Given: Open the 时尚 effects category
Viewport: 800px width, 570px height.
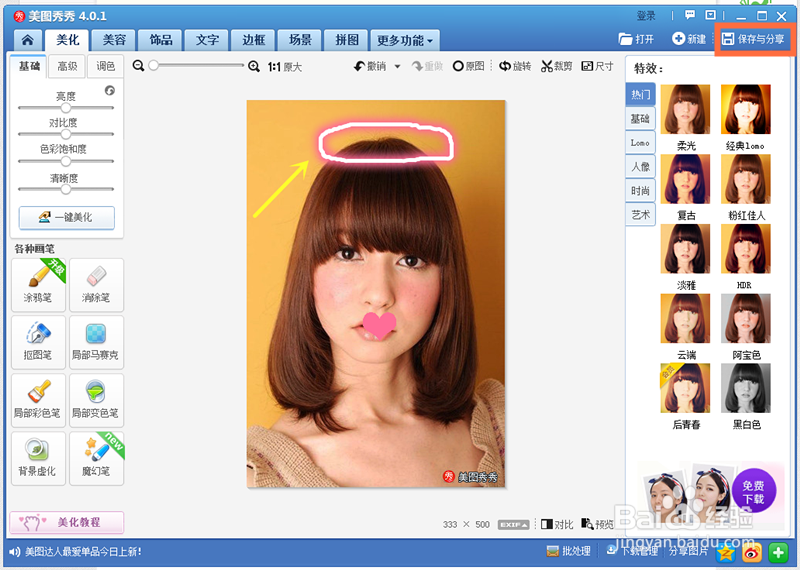Looking at the screenshot, I should pyautogui.click(x=640, y=191).
